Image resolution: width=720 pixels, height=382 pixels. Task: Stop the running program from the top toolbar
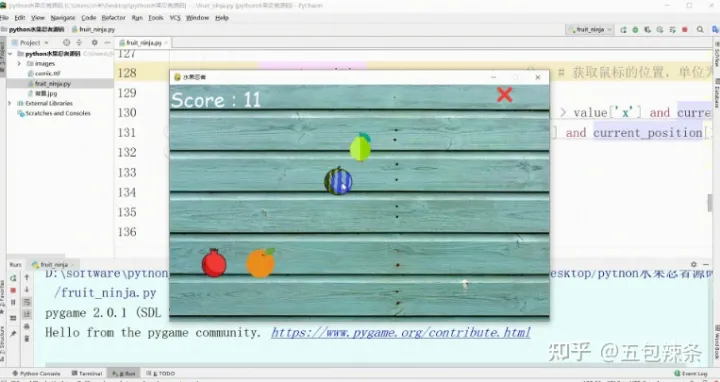coord(685,29)
